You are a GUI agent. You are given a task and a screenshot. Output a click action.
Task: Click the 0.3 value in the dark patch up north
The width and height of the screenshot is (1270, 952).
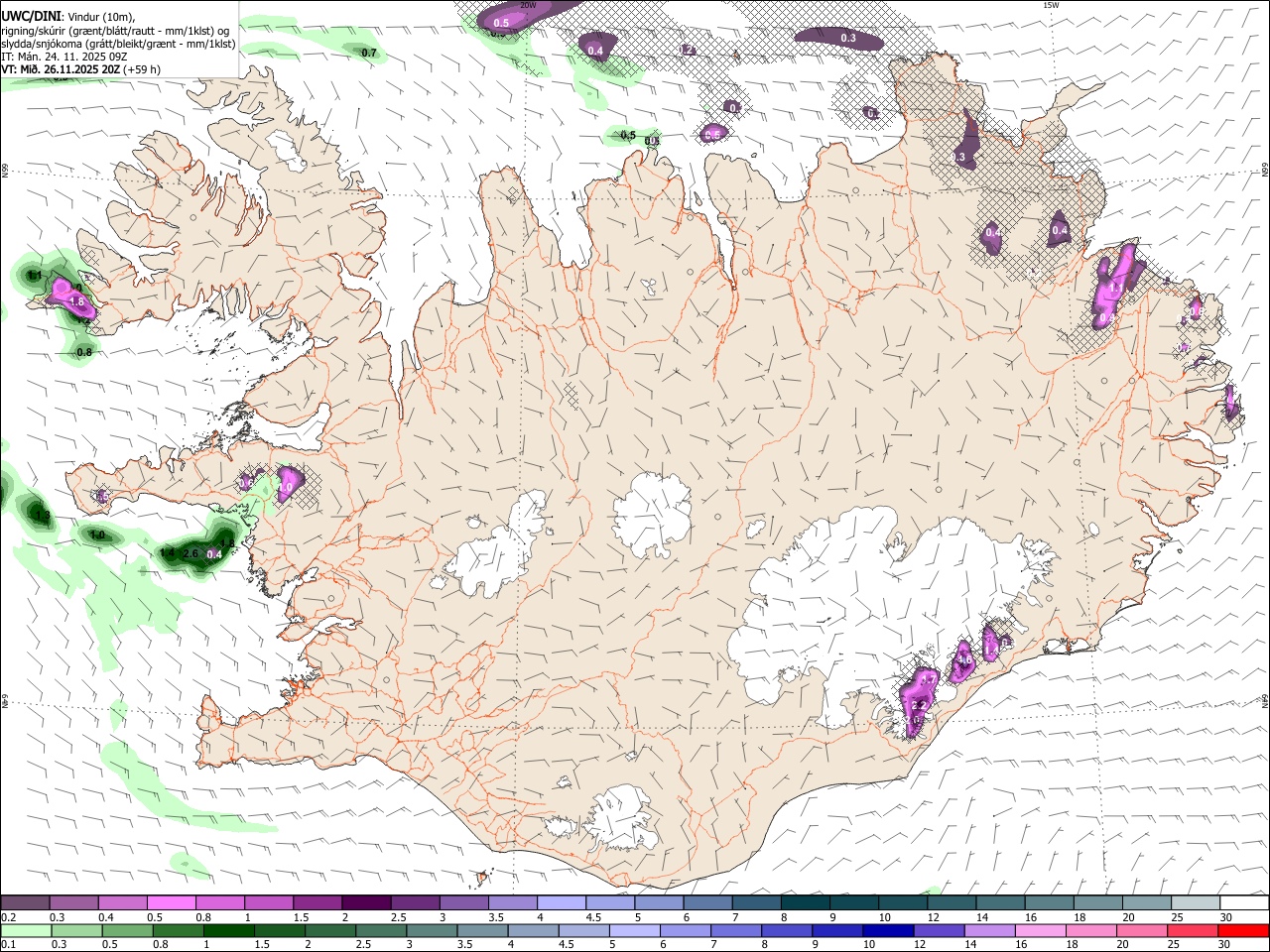point(848,38)
